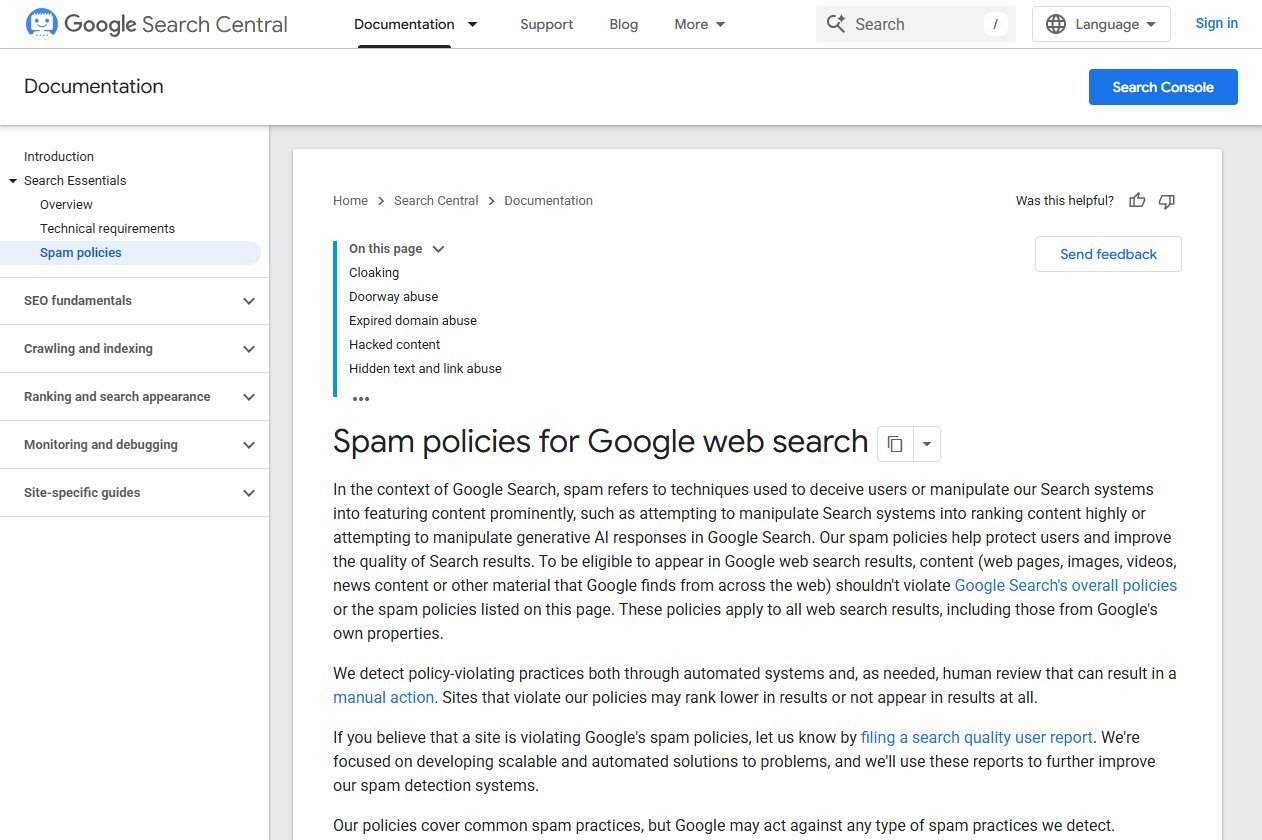The height and width of the screenshot is (840, 1262).
Task: Click the search sparkle magnifier icon
Action: point(836,24)
